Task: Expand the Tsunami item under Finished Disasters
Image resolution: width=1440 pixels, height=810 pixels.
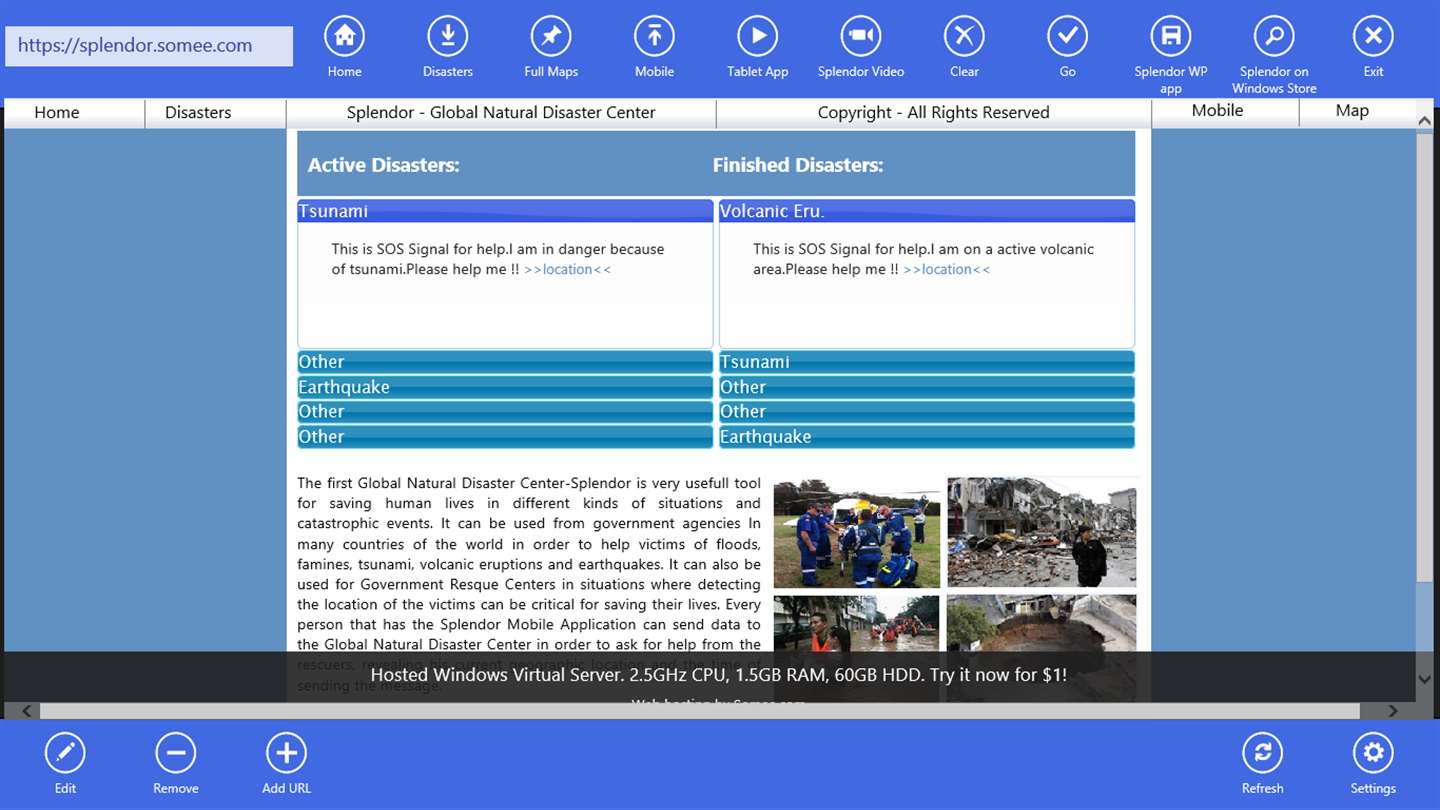Action: 927,362
